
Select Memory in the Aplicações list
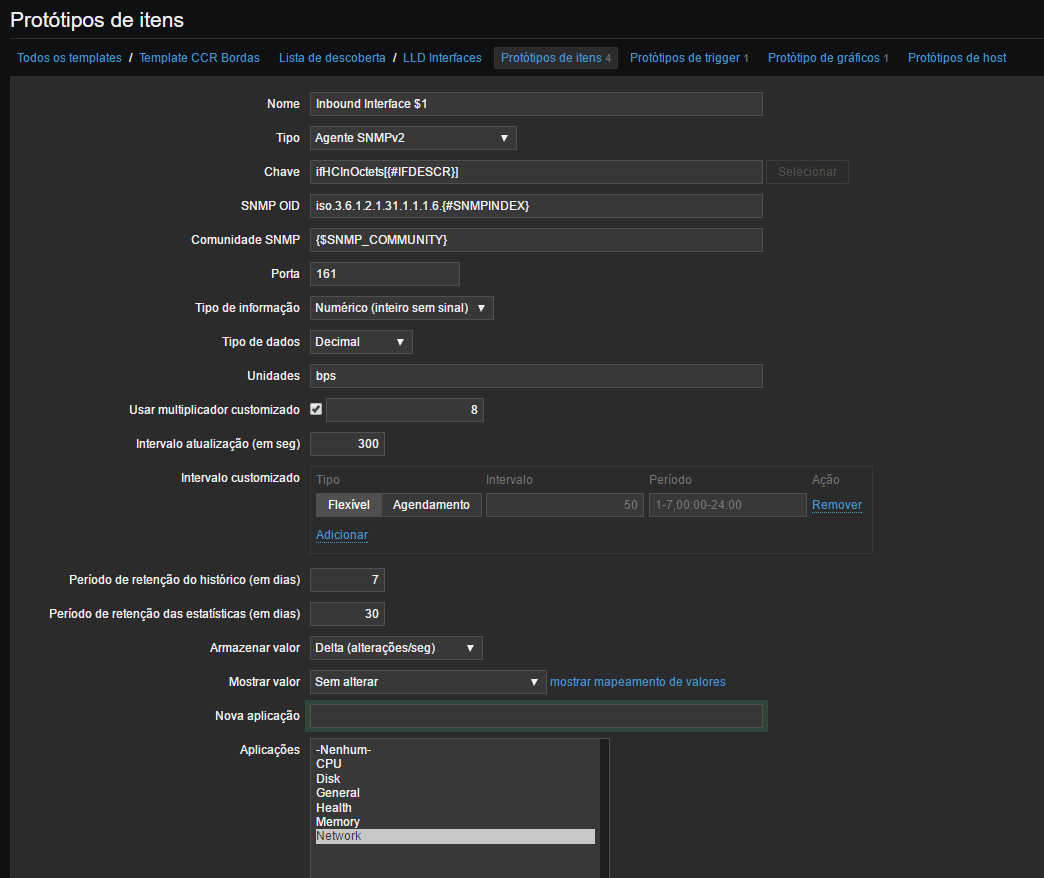(x=338, y=822)
